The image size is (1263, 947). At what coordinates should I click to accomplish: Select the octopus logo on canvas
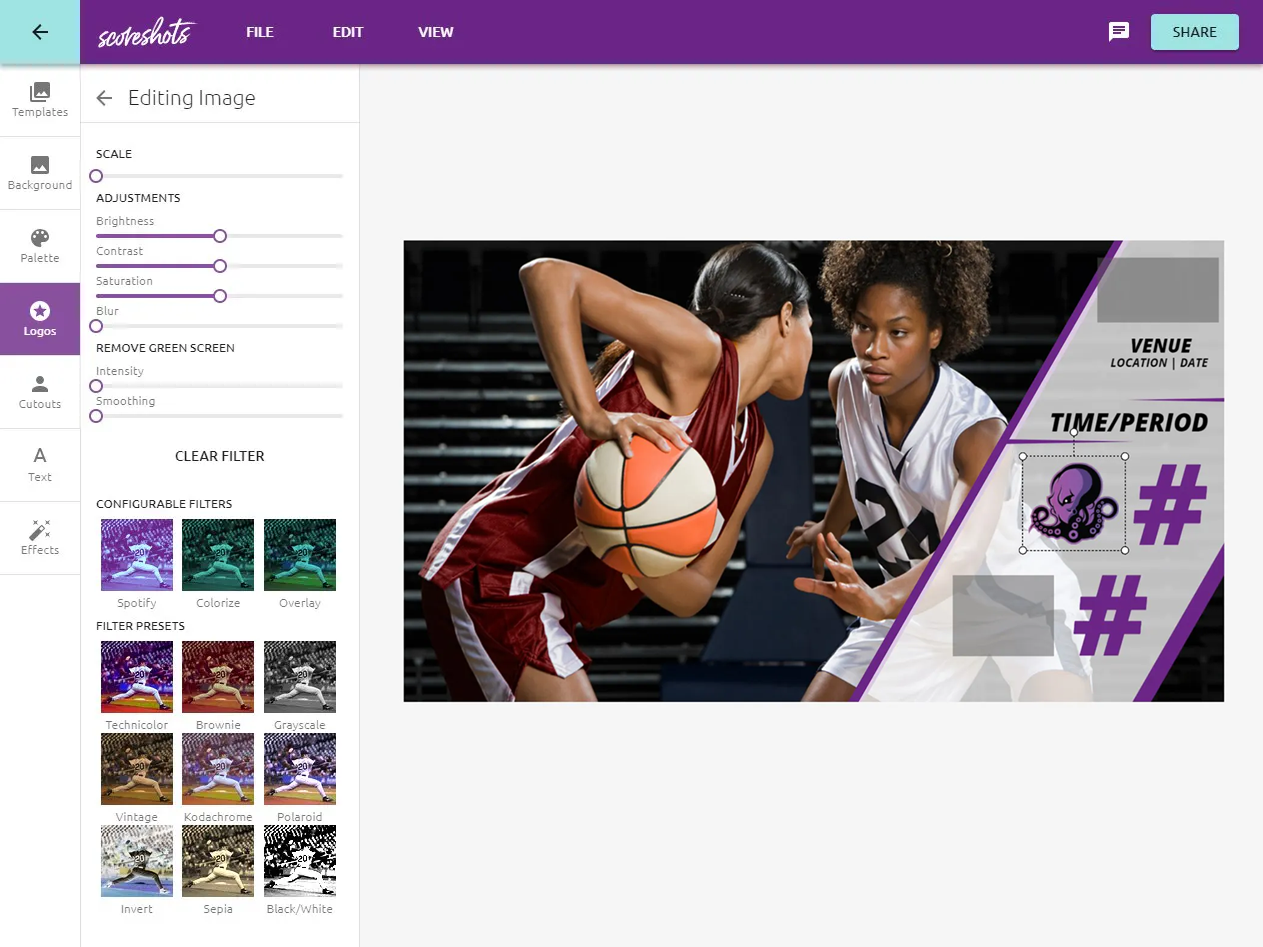(1073, 504)
